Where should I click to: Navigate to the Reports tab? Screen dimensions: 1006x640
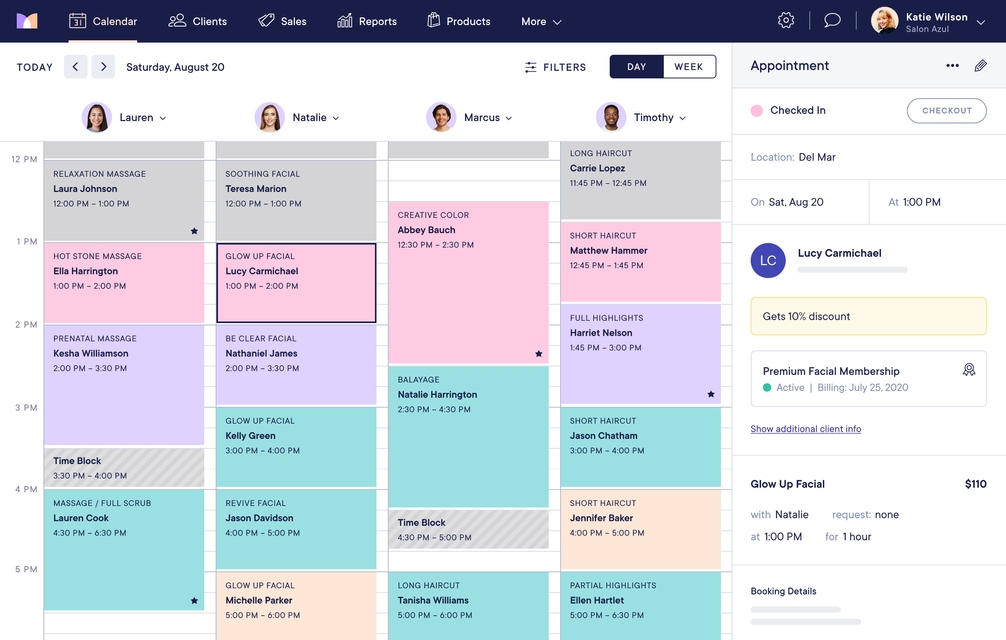tap(367, 21)
